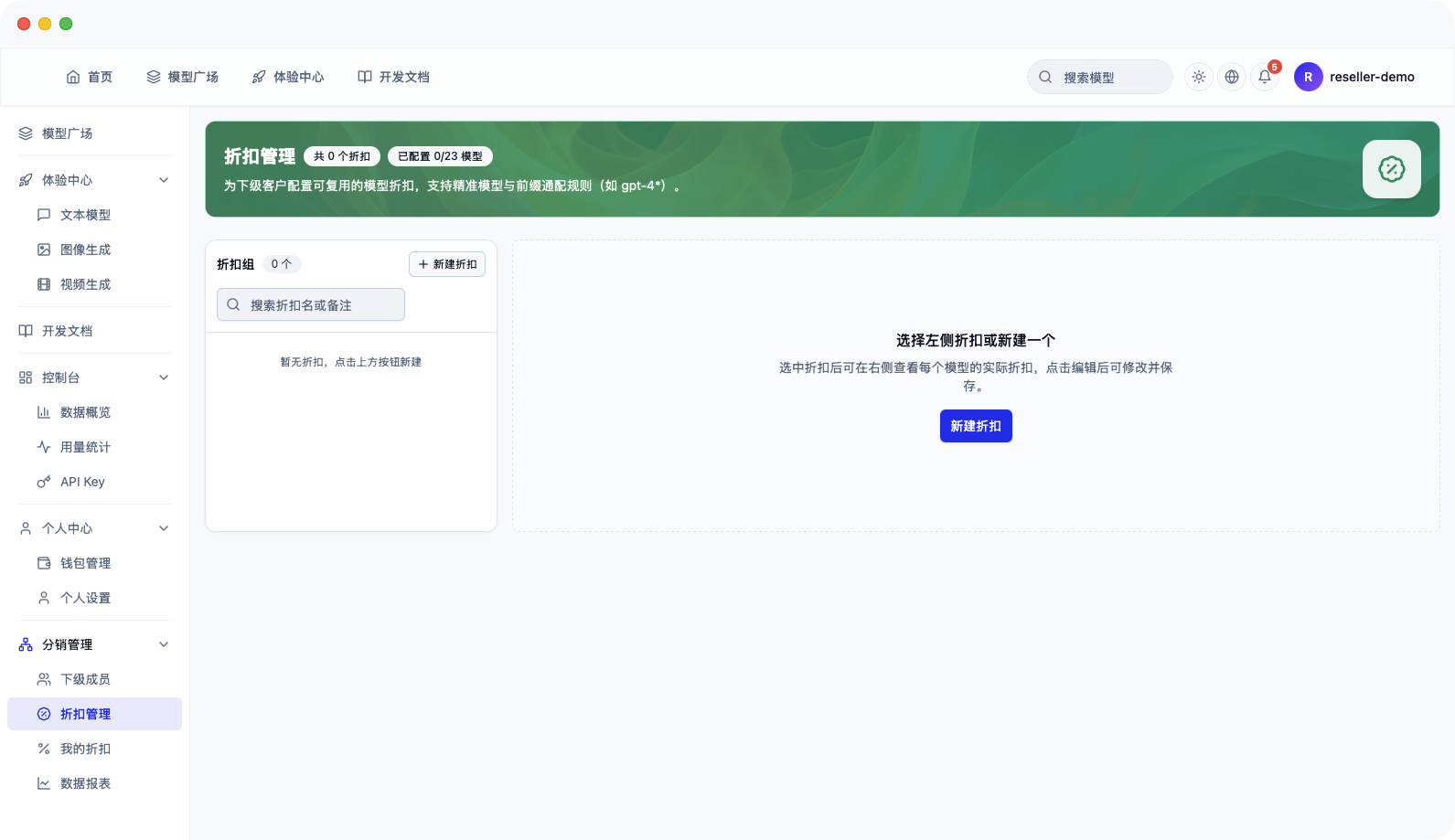This screenshot has height=840, width=1455.
Task: Click the layers icon beside top 模型广场
Action: (154, 77)
